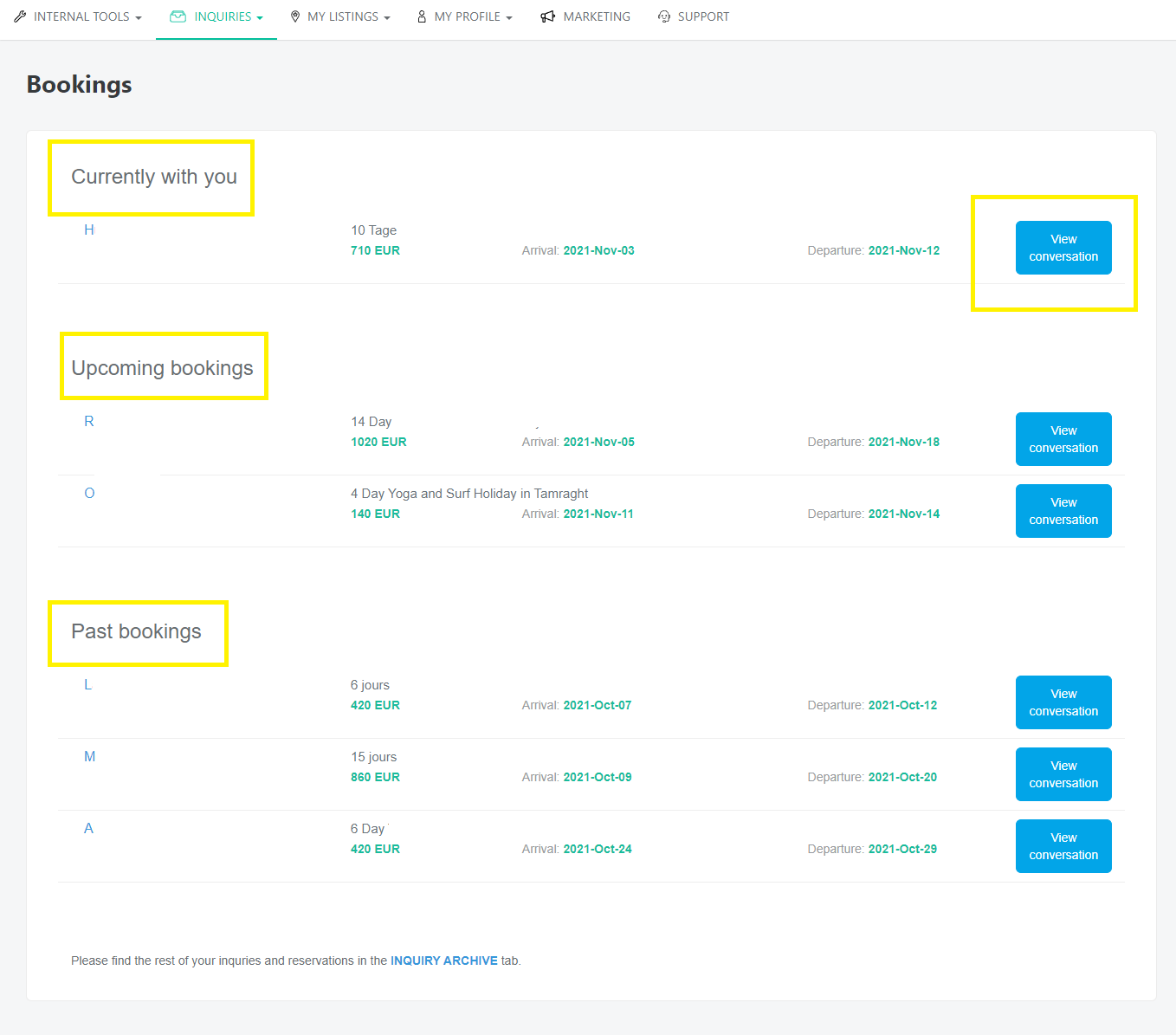
Task: Click the location pin icon beside MY LISTINGS
Action: point(294,16)
